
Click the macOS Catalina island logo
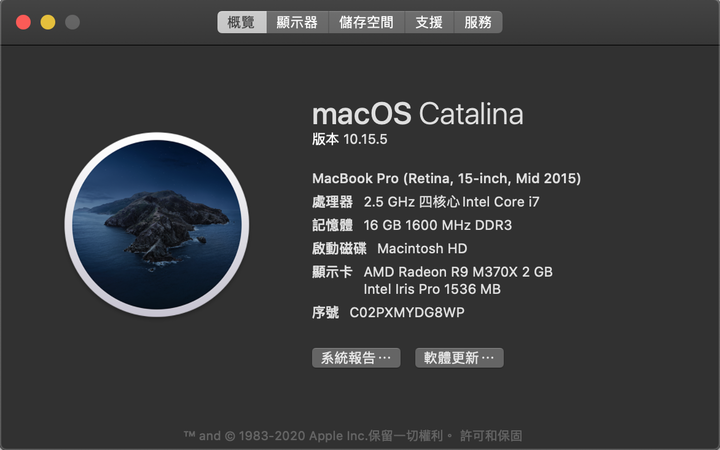[x=157, y=225]
